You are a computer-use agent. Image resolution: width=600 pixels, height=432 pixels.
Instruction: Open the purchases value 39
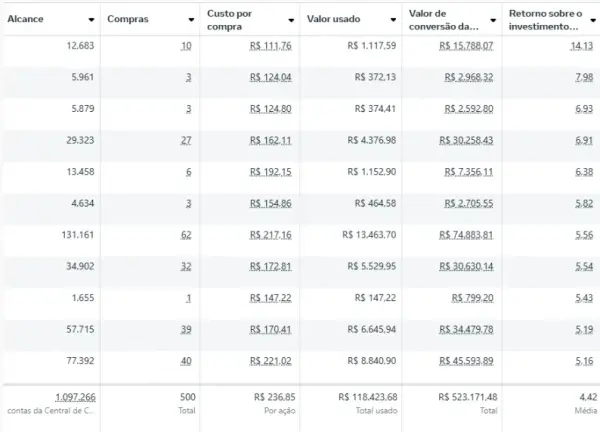pos(186,329)
